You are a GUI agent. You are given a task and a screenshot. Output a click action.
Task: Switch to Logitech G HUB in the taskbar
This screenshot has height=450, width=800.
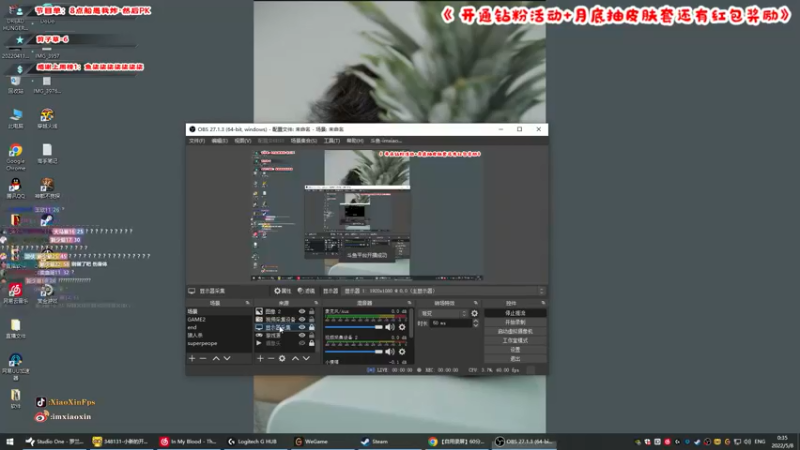tap(254, 442)
